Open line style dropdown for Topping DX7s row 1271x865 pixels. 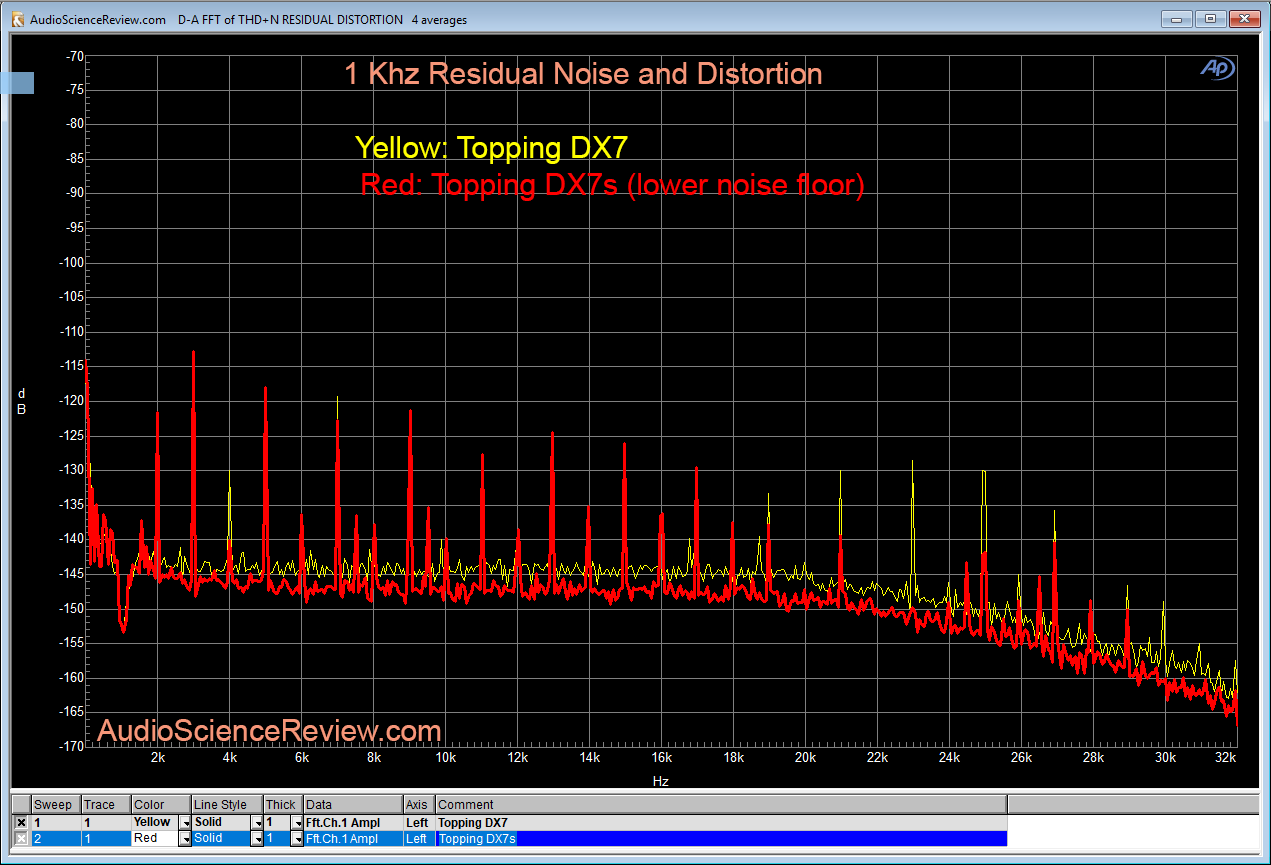[257, 839]
